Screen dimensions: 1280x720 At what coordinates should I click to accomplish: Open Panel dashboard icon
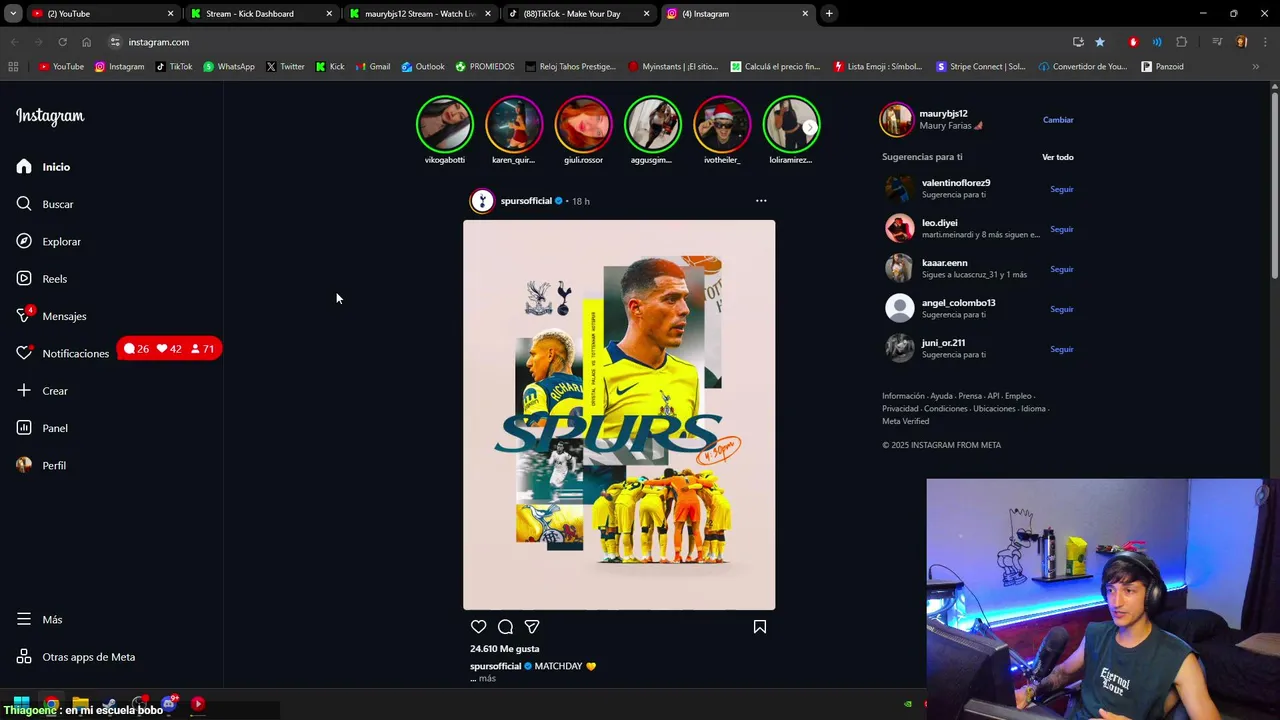[24, 428]
